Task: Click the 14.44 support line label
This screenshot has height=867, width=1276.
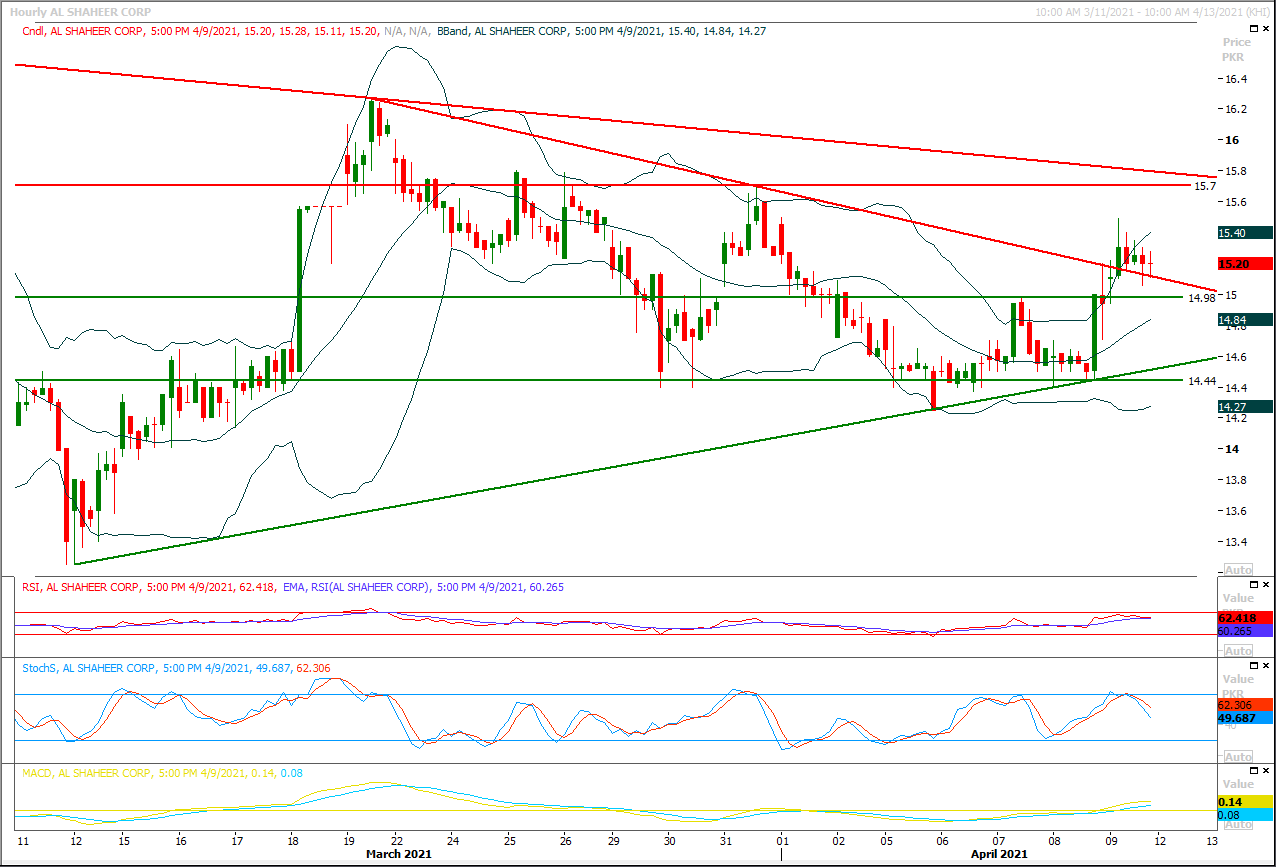Action: coord(1202,381)
